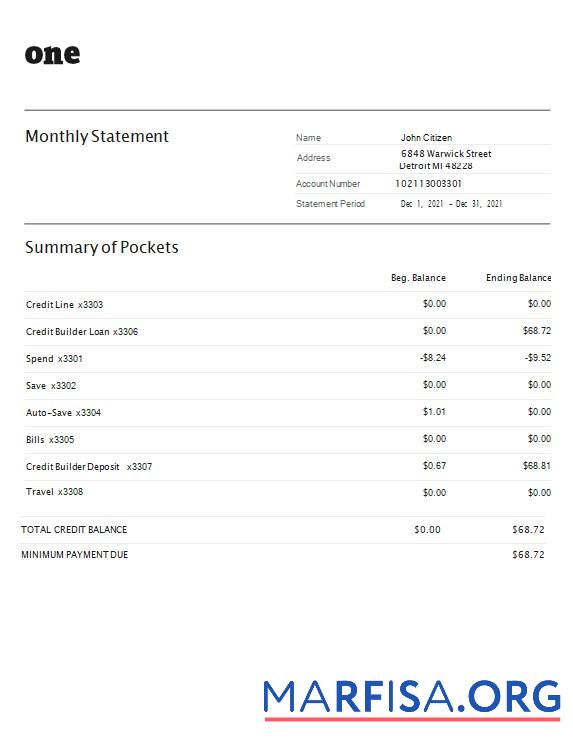
Task: Click the MINIMUM PAYMENT DUE amount $68.72
Action: click(x=528, y=554)
